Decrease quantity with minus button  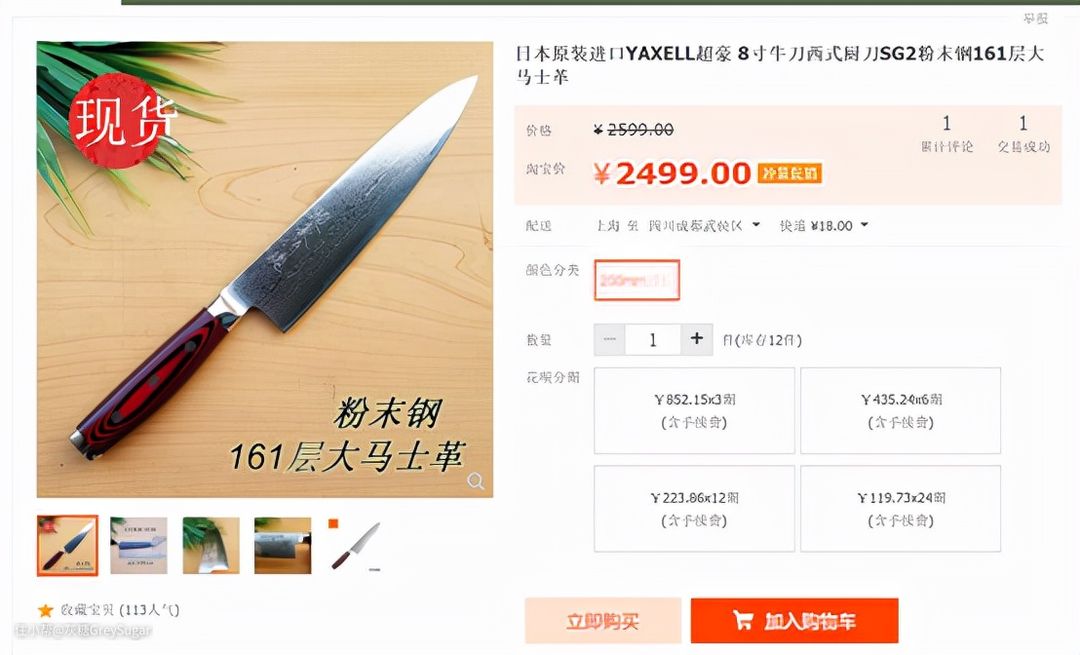click(610, 339)
